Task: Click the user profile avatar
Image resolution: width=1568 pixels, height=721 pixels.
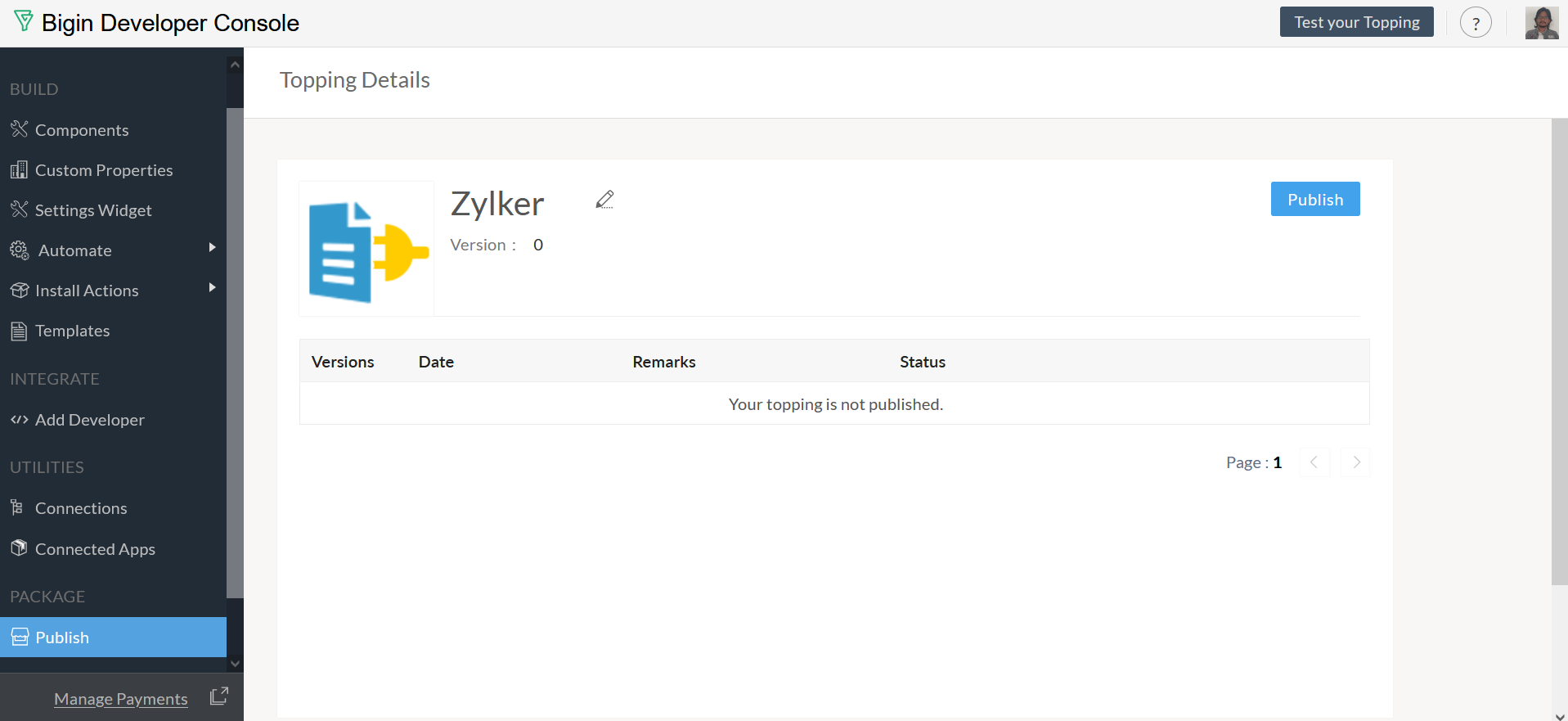Action: (x=1541, y=23)
